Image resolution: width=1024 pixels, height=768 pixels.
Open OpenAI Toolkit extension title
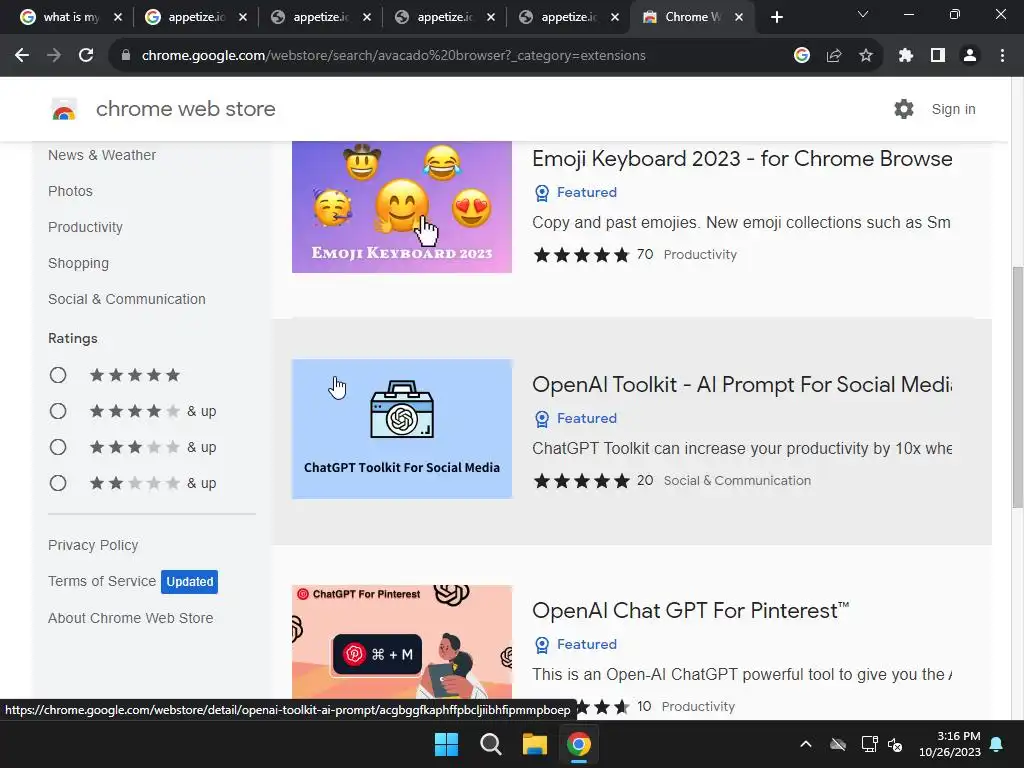point(742,385)
